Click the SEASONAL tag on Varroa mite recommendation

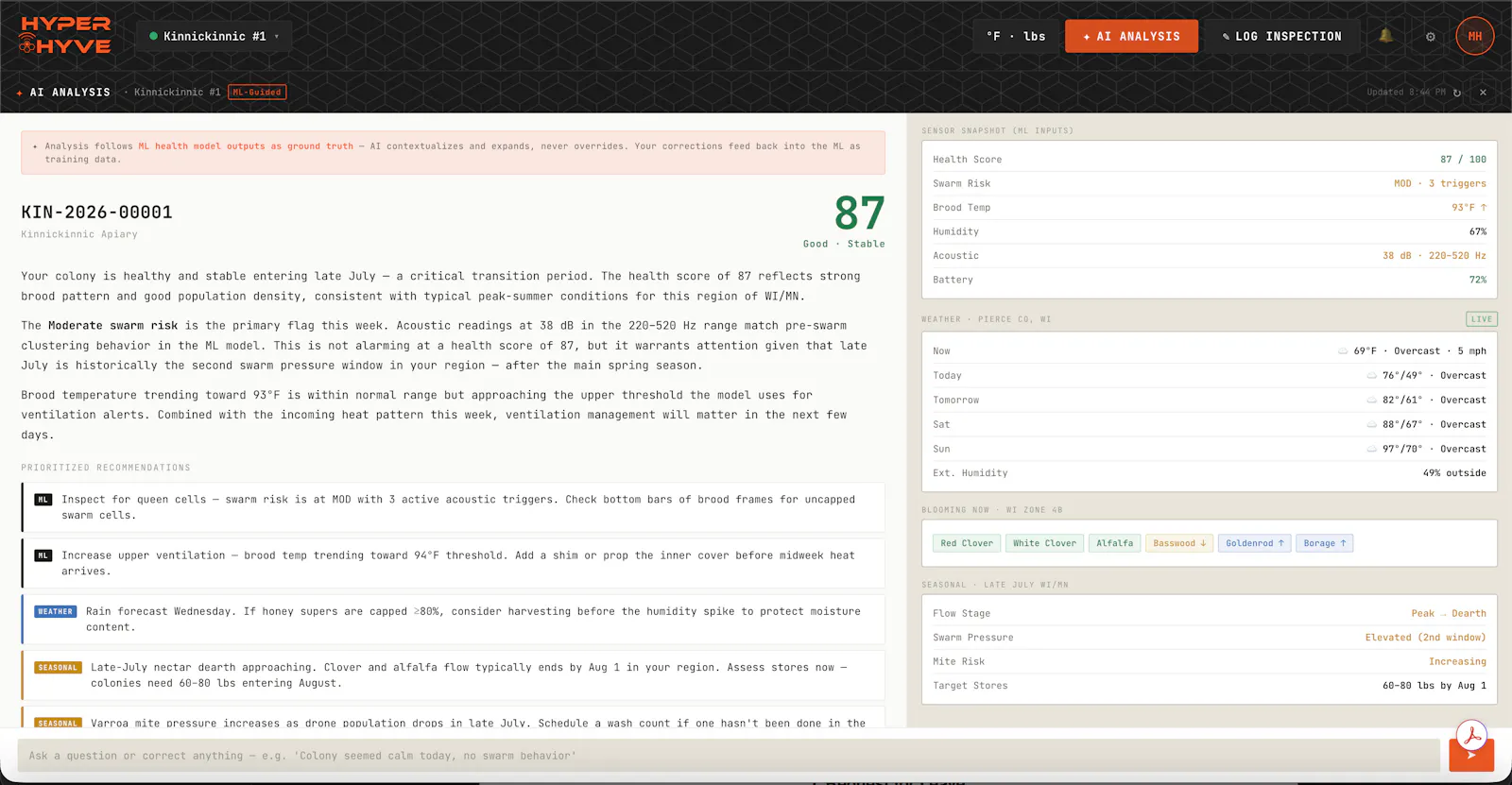click(x=58, y=723)
